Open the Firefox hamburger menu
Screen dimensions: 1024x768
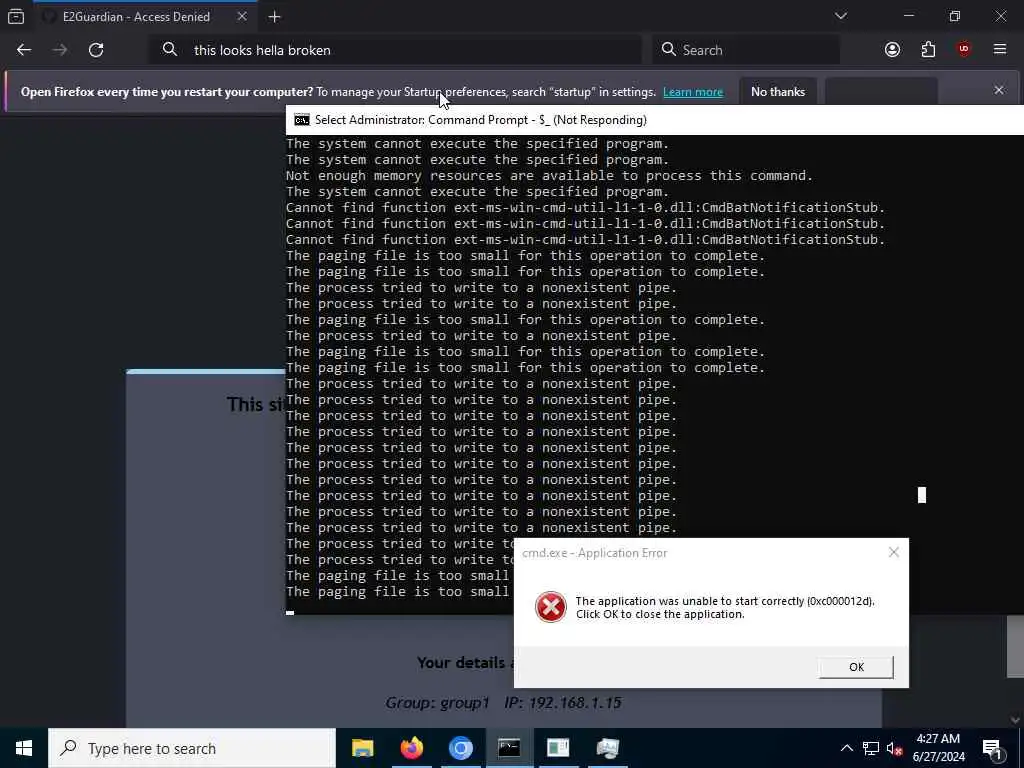pyautogui.click(x=1000, y=49)
